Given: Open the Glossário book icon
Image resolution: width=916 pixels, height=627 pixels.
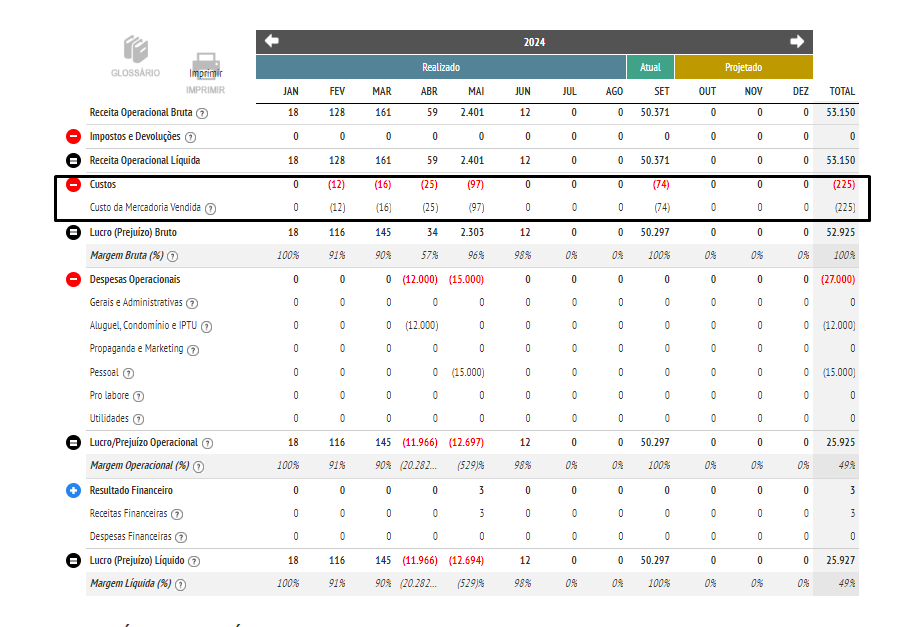Looking at the screenshot, I should pos(136,49).
